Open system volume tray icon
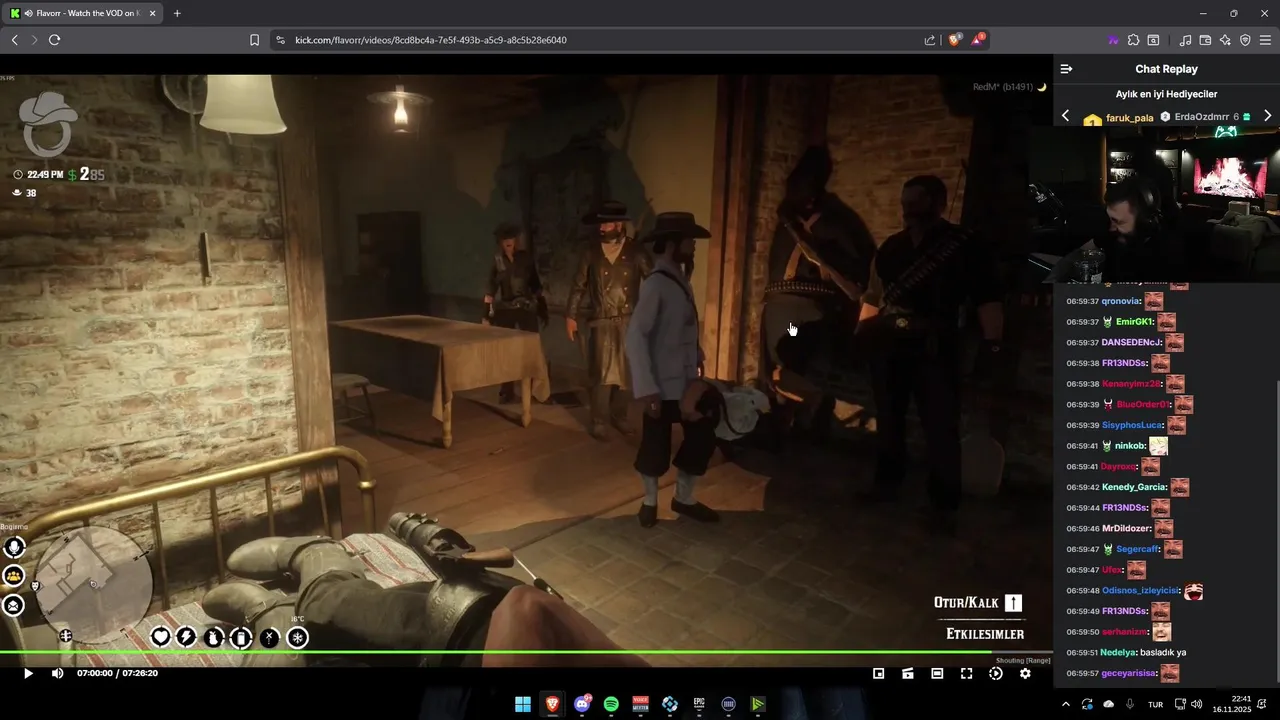Viewport: 1280px width, 720px height. (1196, 704)
